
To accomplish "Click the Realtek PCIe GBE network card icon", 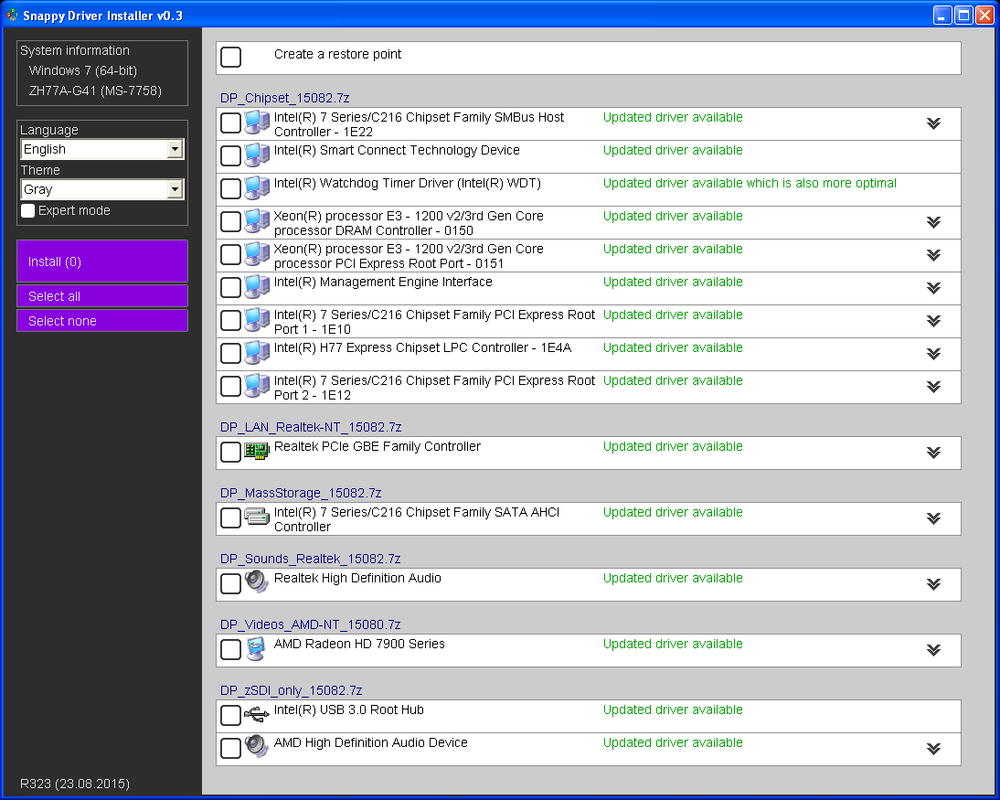I will pos(257,451).
